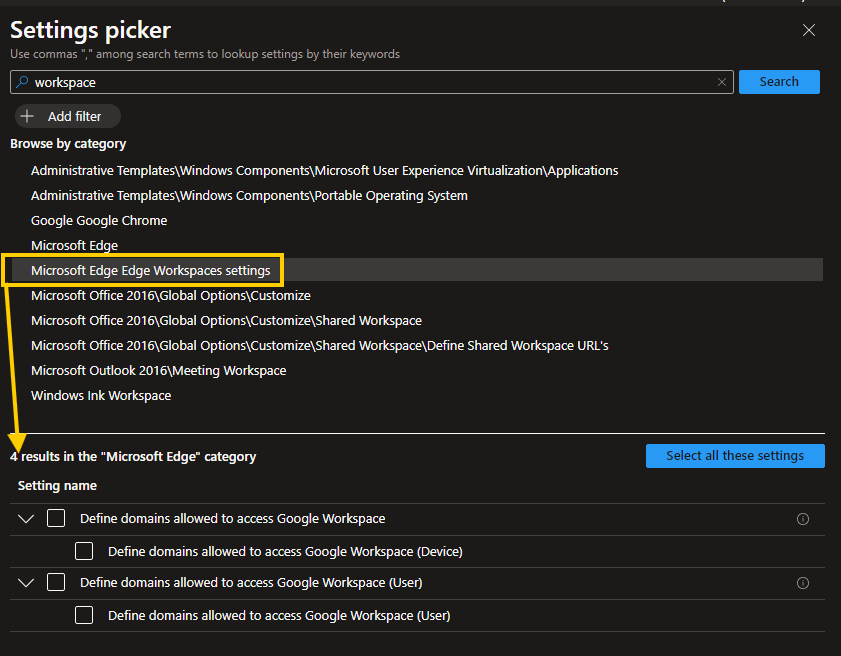Click the plus icon on Add filter

click(x=27, y=116)
